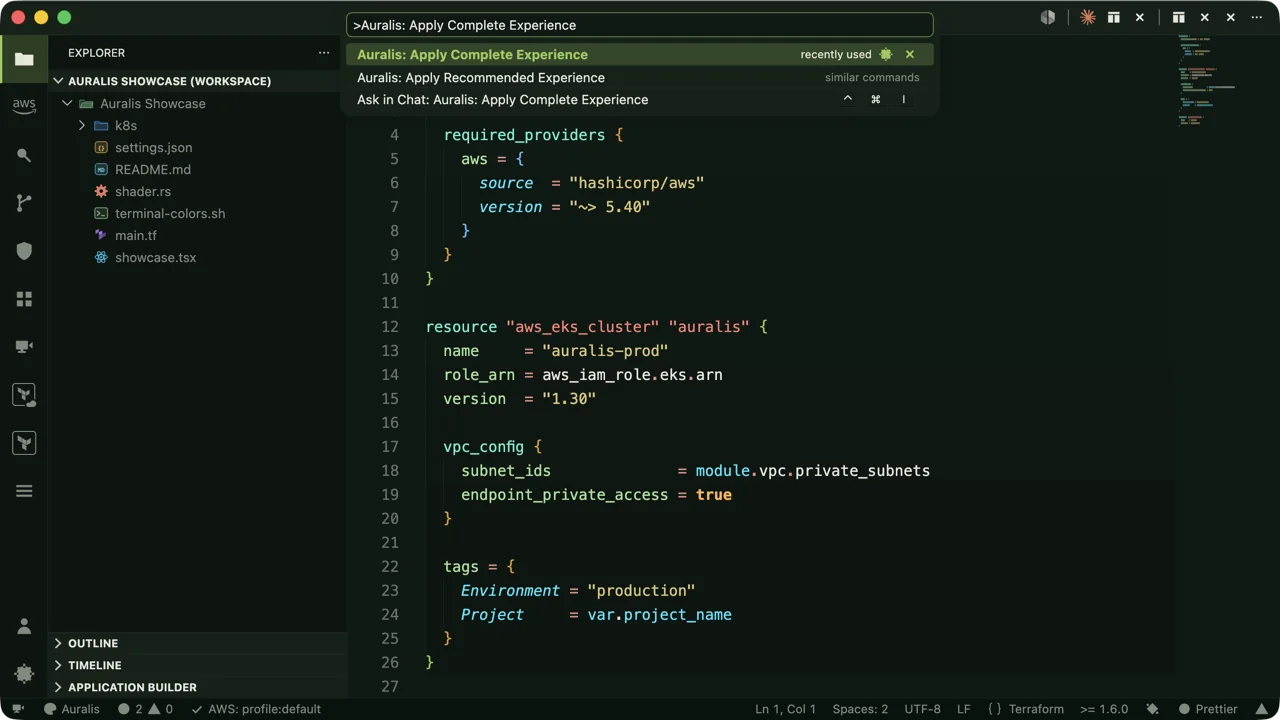Open notifications bell in status bar
The image size is (1280, 720).
(x=1260, y=709)
